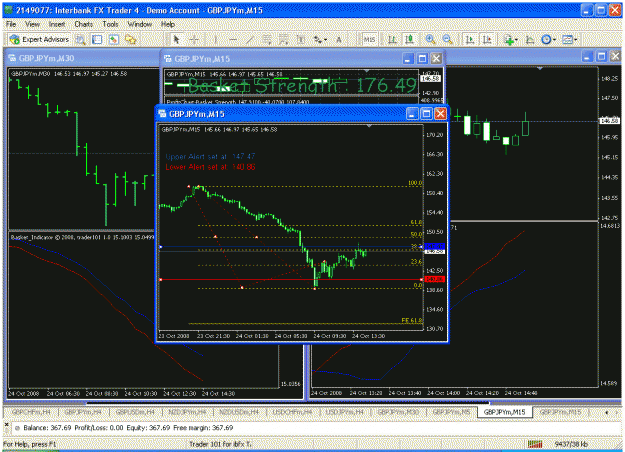
Task: Click the M15 timeframe button
Action: click(369, 39)
